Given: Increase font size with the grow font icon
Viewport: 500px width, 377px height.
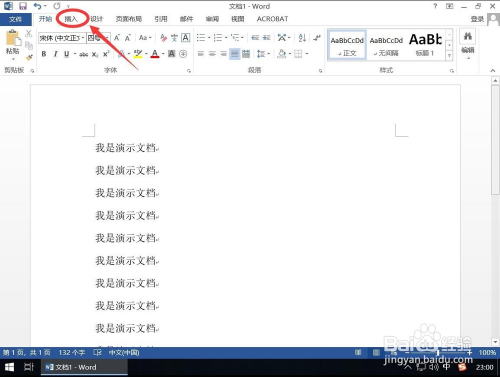Looking at the screenshot, I should click(x=117, y=38).
